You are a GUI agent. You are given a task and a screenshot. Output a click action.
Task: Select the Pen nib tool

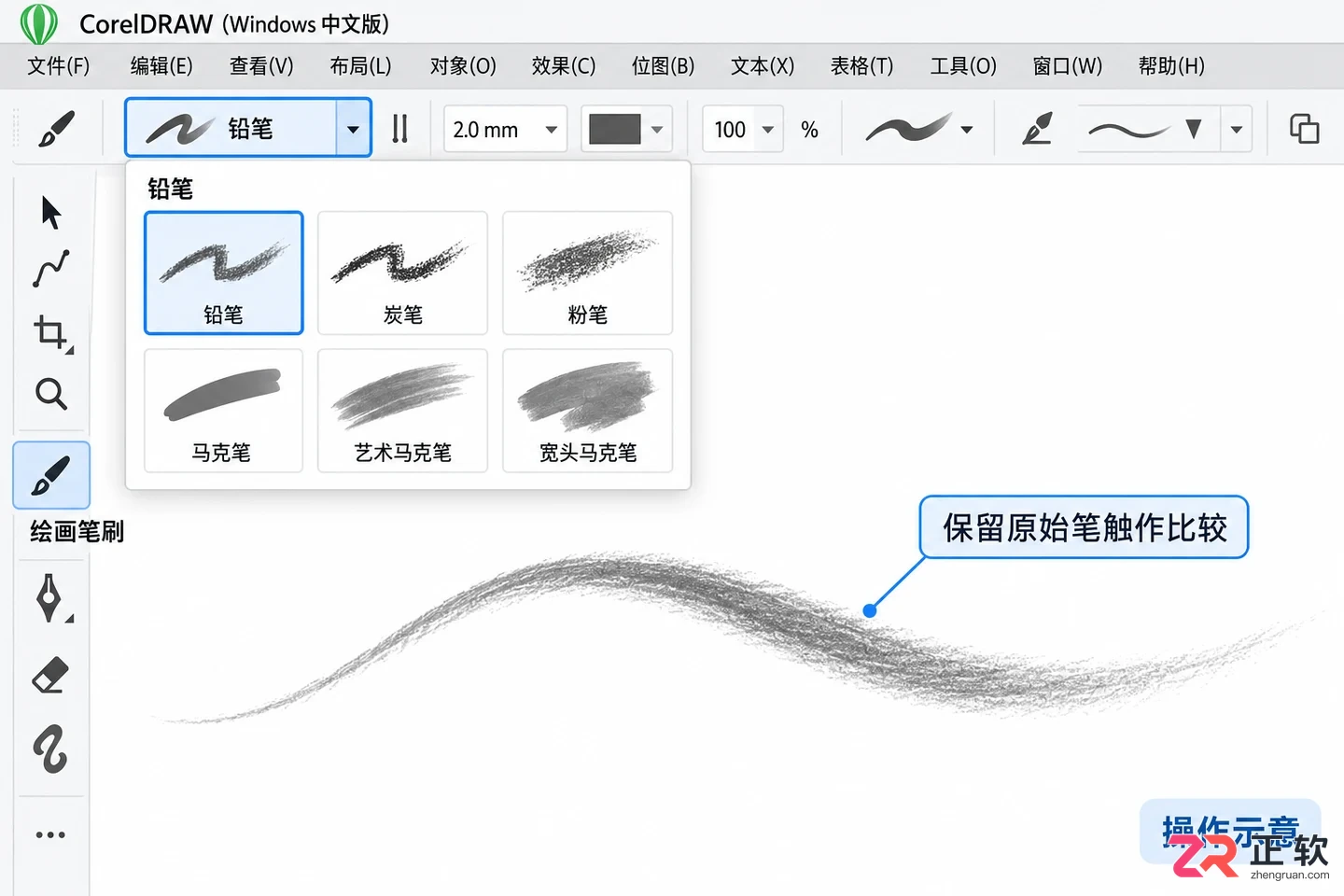point(49,597)
